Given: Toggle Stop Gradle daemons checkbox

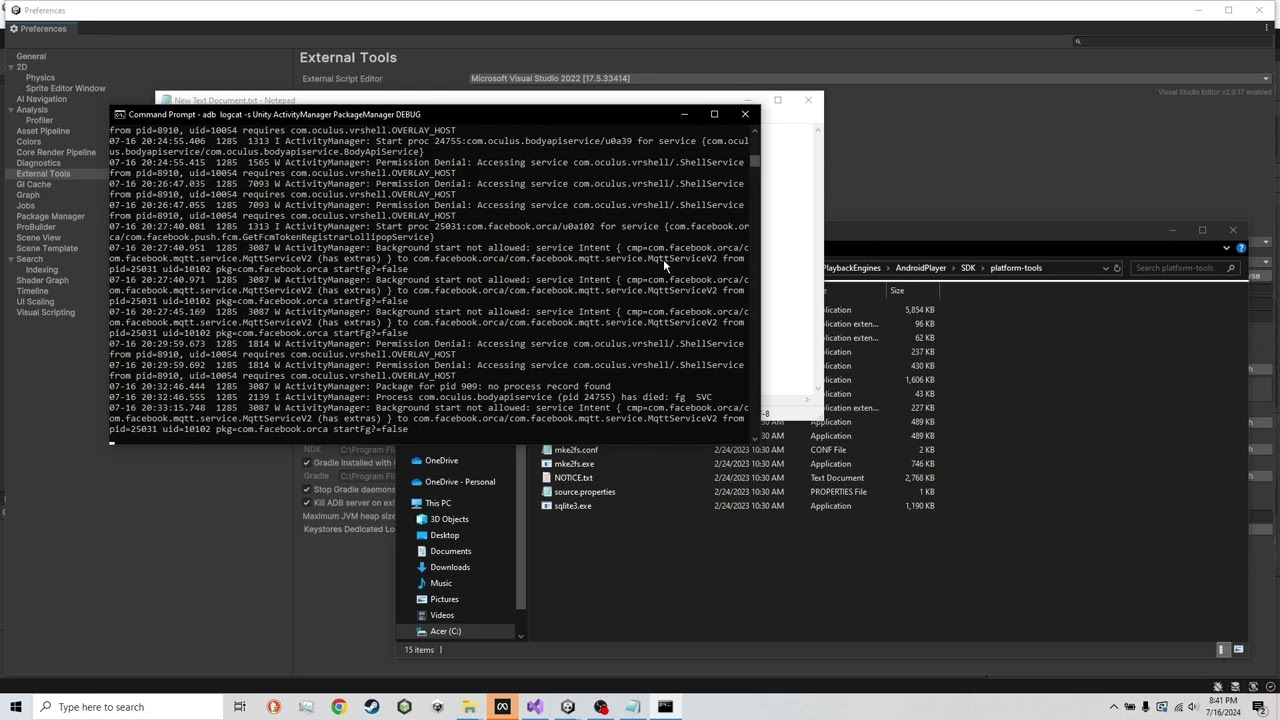Looking at the screenshot, I should (x=307, y=490).
